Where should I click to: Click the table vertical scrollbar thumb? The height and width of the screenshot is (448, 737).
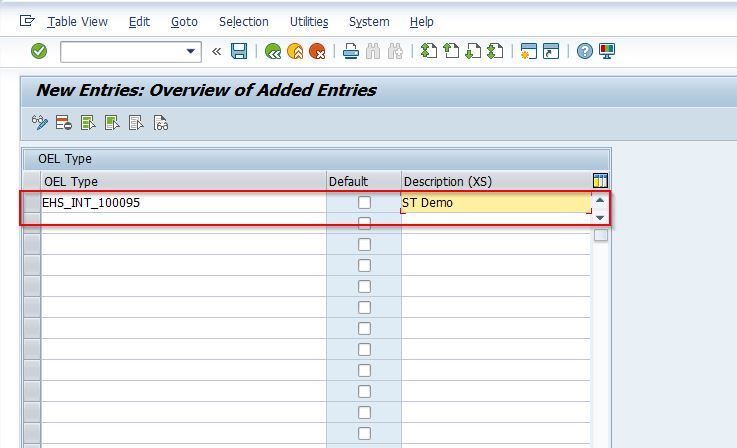tap(600, 235)
